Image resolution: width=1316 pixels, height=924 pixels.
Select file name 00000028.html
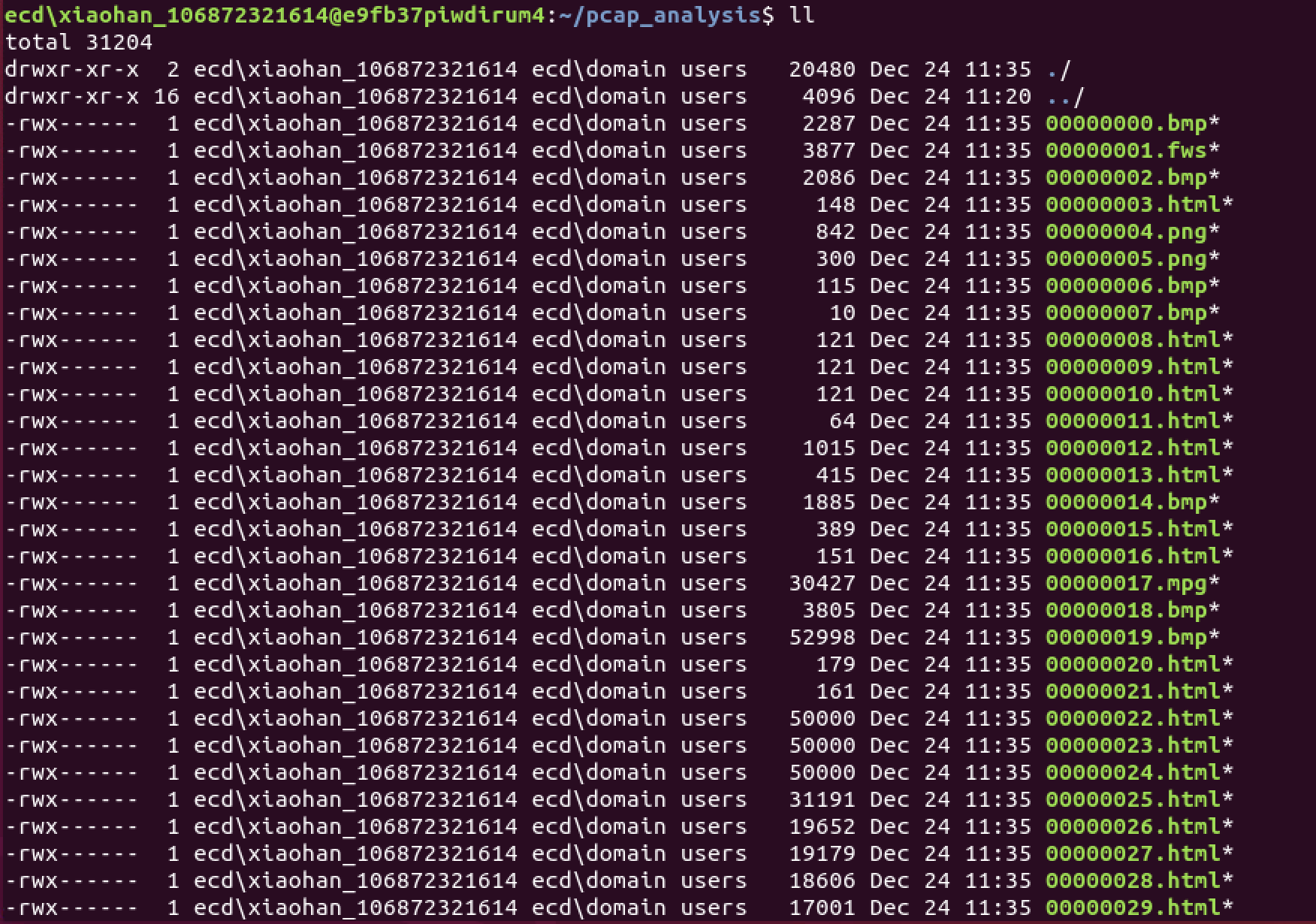tap(1133, 880)
